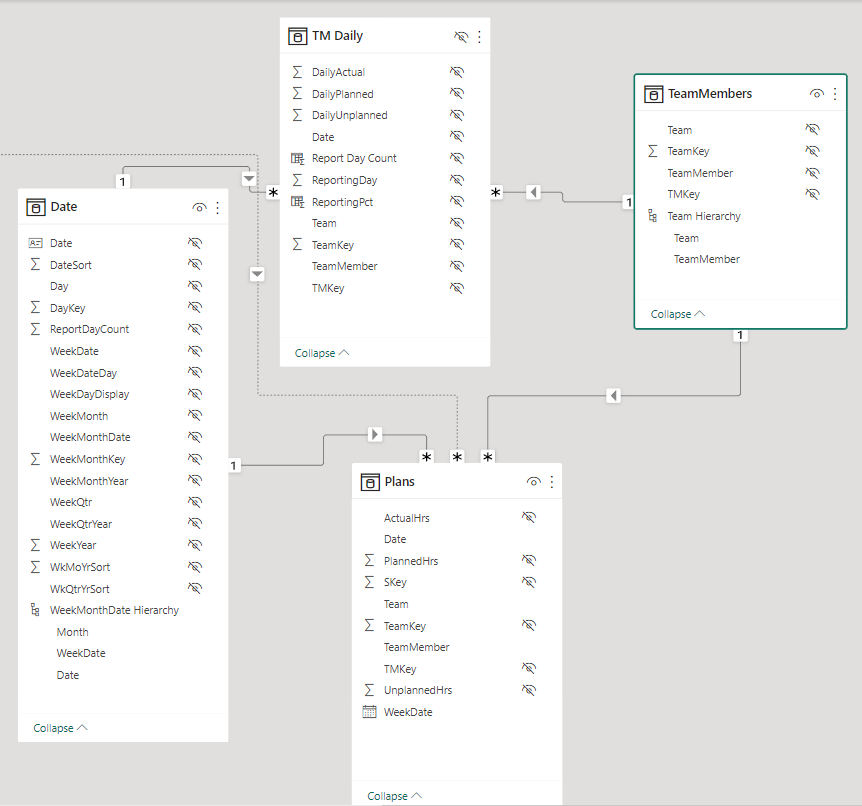Click sigma icon beside TeamKey in TeamMembers
This screenshot has width=862, height=806.
click(x=653, y=151)
